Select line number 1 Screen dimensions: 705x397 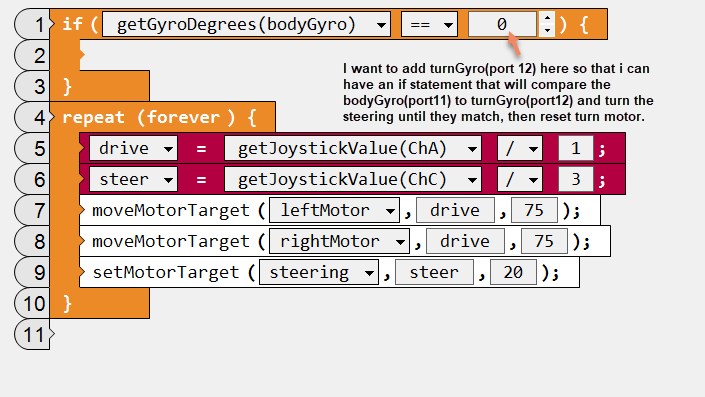(32, 24)
